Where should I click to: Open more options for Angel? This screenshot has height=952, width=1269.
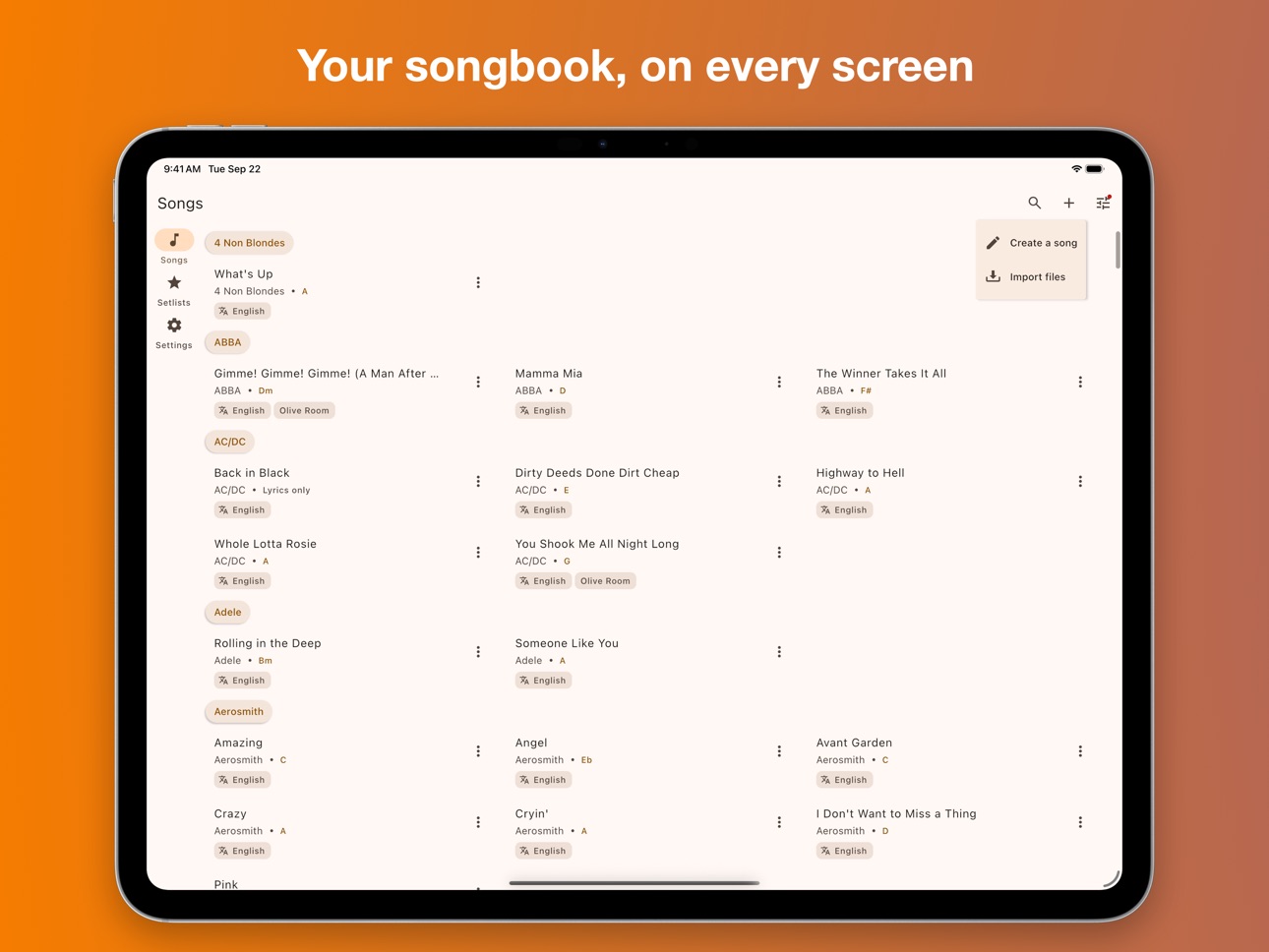coord(779,751)
